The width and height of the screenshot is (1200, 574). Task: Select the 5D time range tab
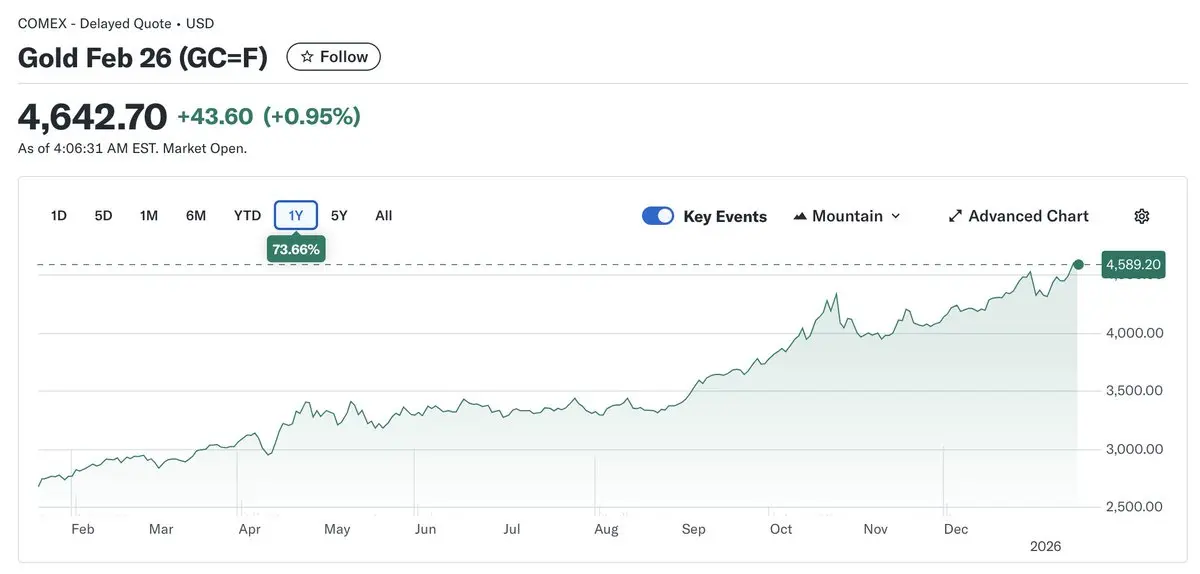(103, 215)
